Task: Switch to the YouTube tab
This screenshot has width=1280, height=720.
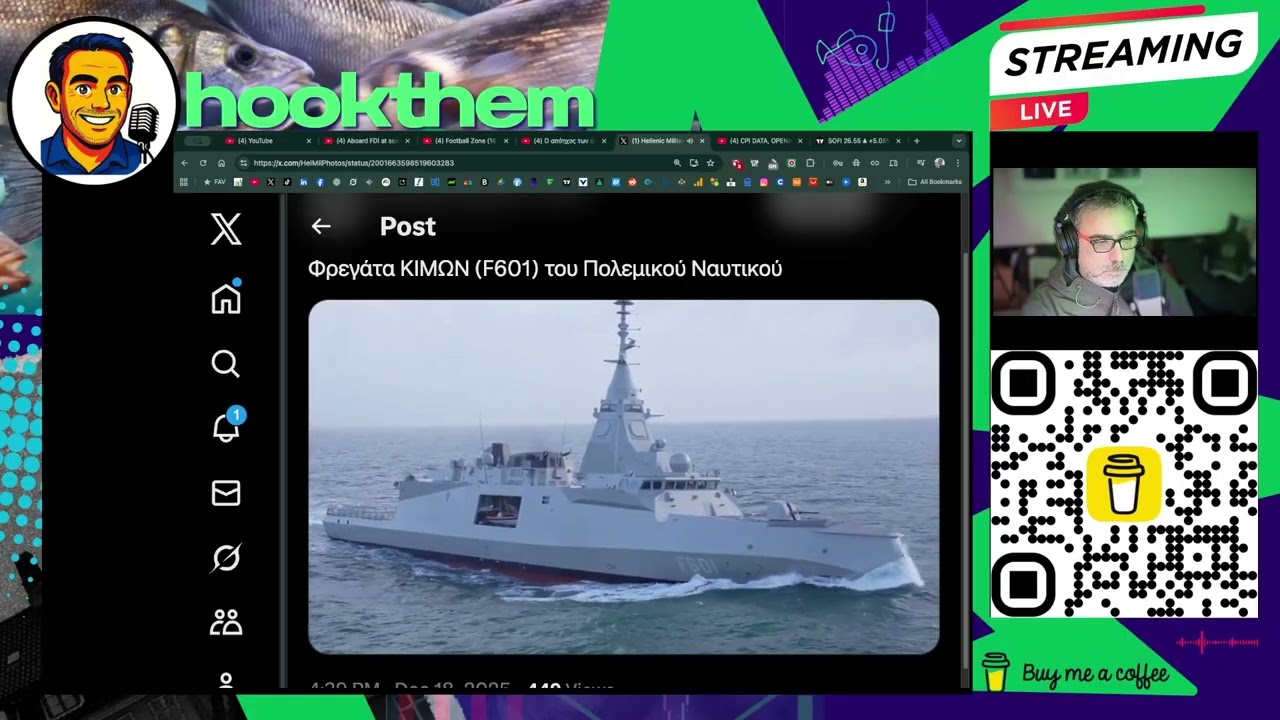Action: [269, 141]
